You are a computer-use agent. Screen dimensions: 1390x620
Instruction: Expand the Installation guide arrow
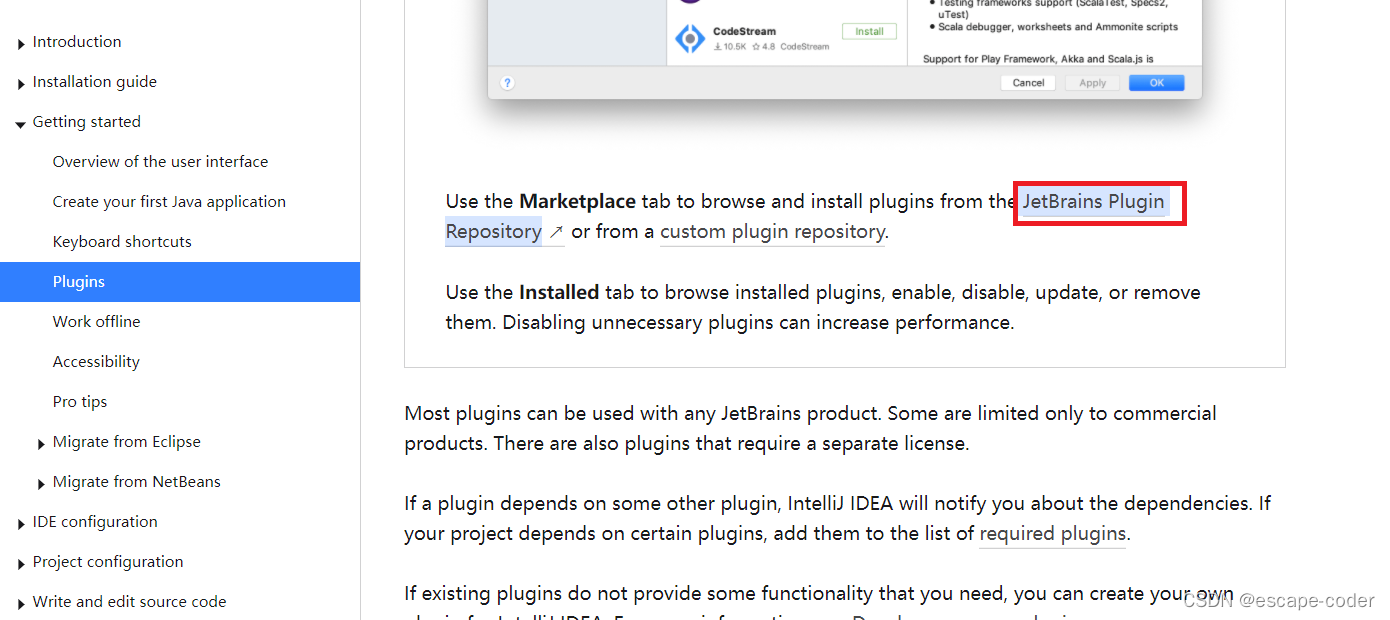pyautogui.click(x=21, y=83)
